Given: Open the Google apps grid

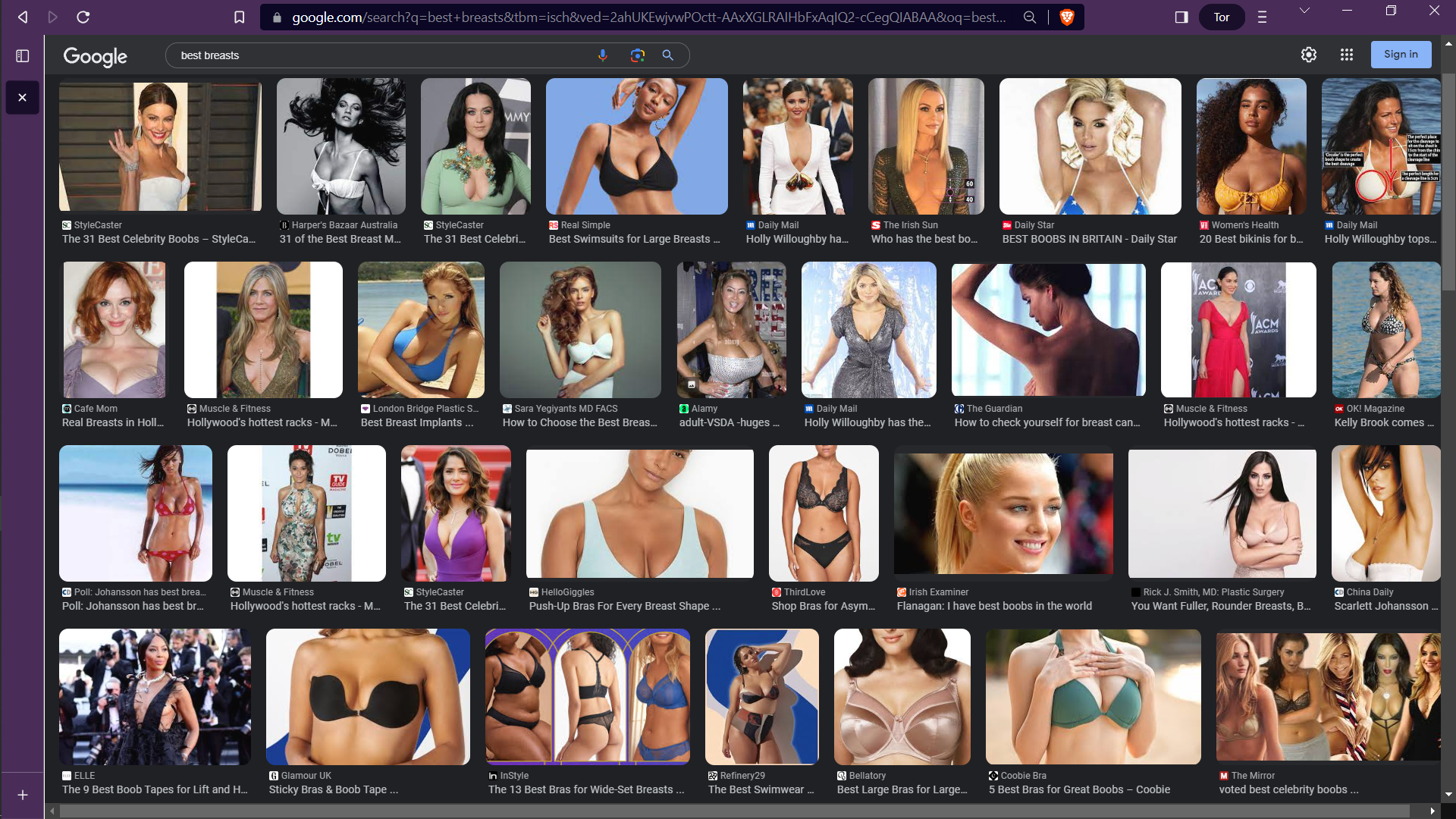Looking at the screenshot, I should point(1347,55).
